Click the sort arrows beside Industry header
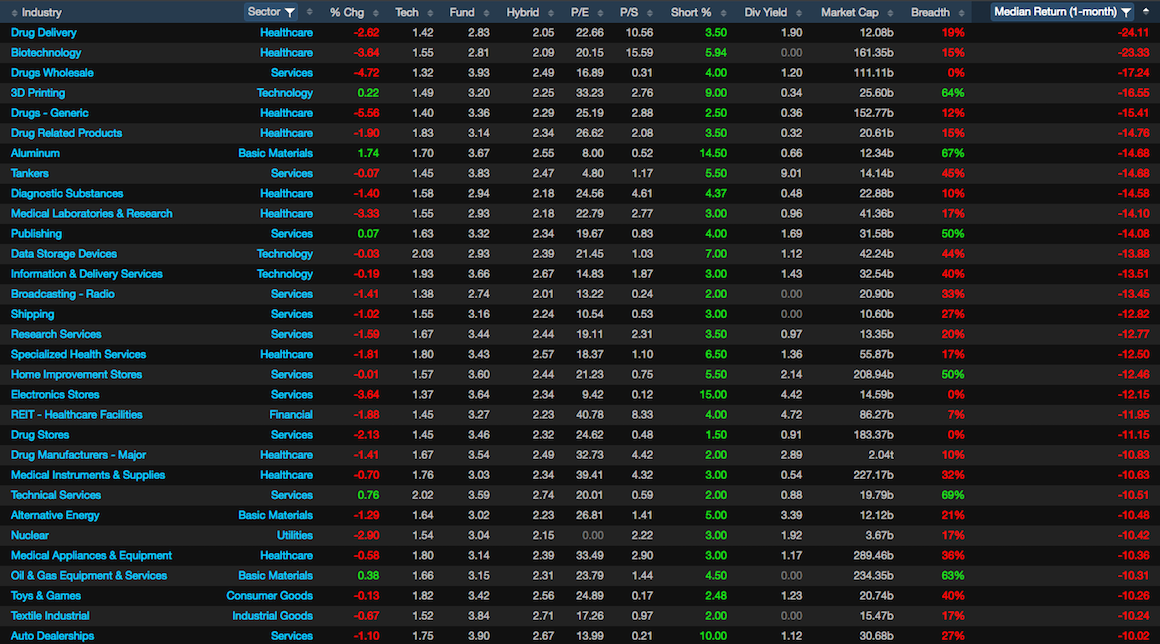The image size is (1160, 644). pyautogui.click(x=14, y=13)
